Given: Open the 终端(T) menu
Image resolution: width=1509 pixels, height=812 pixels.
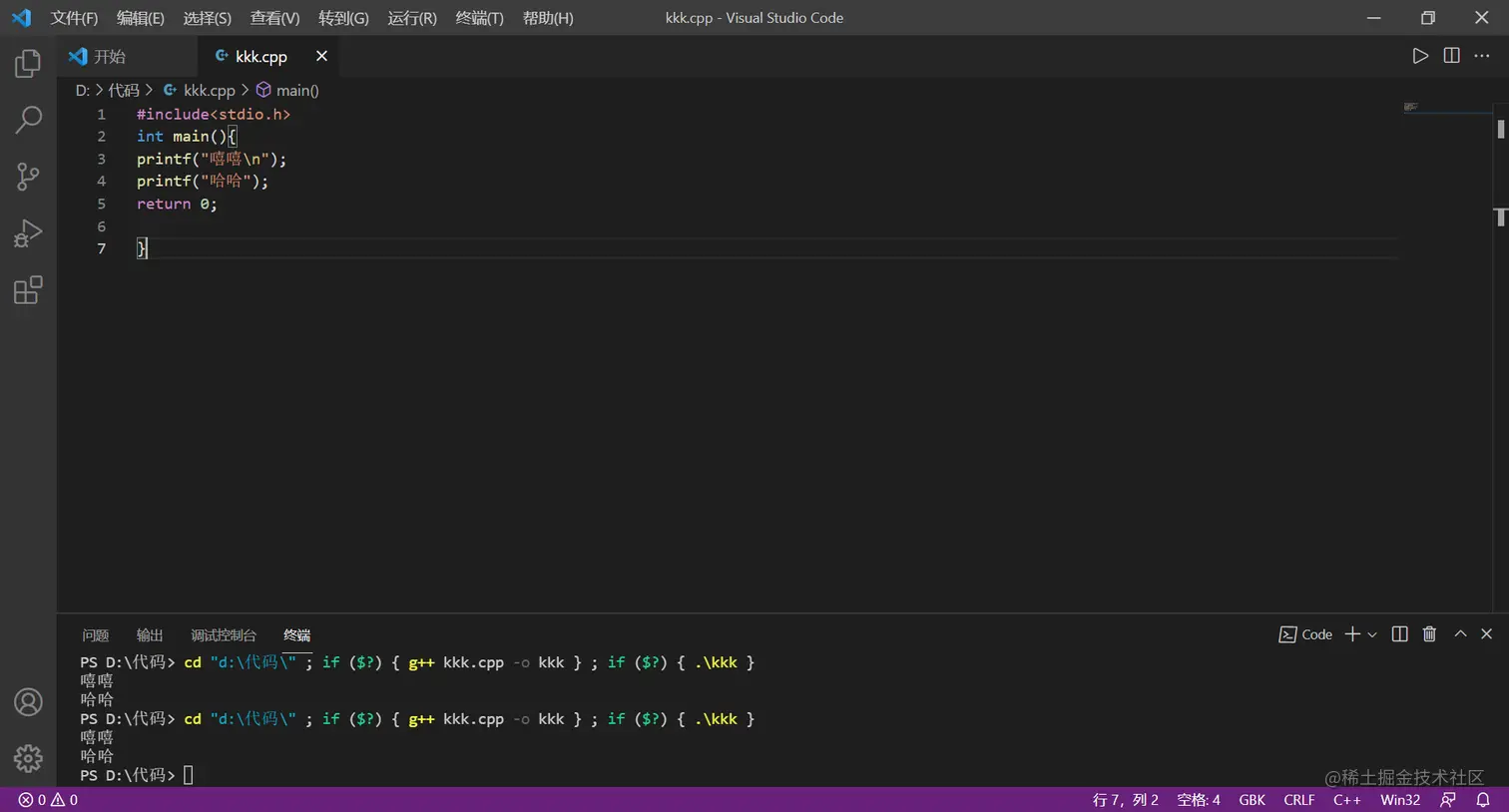Looking at the screenshot, I should click(478, 17).
